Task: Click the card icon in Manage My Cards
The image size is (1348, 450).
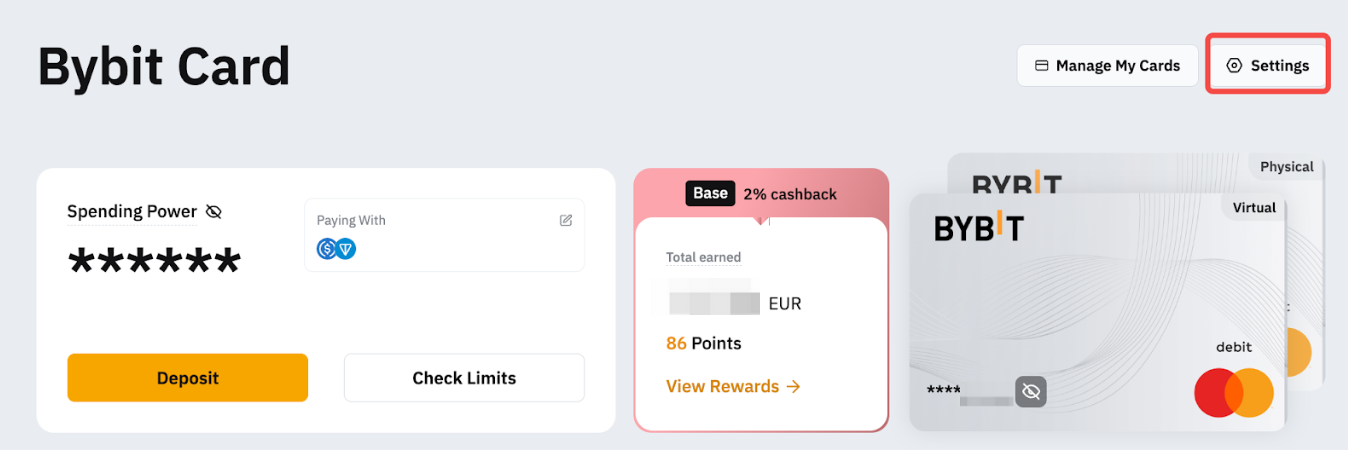Action: pos(1041,66)
